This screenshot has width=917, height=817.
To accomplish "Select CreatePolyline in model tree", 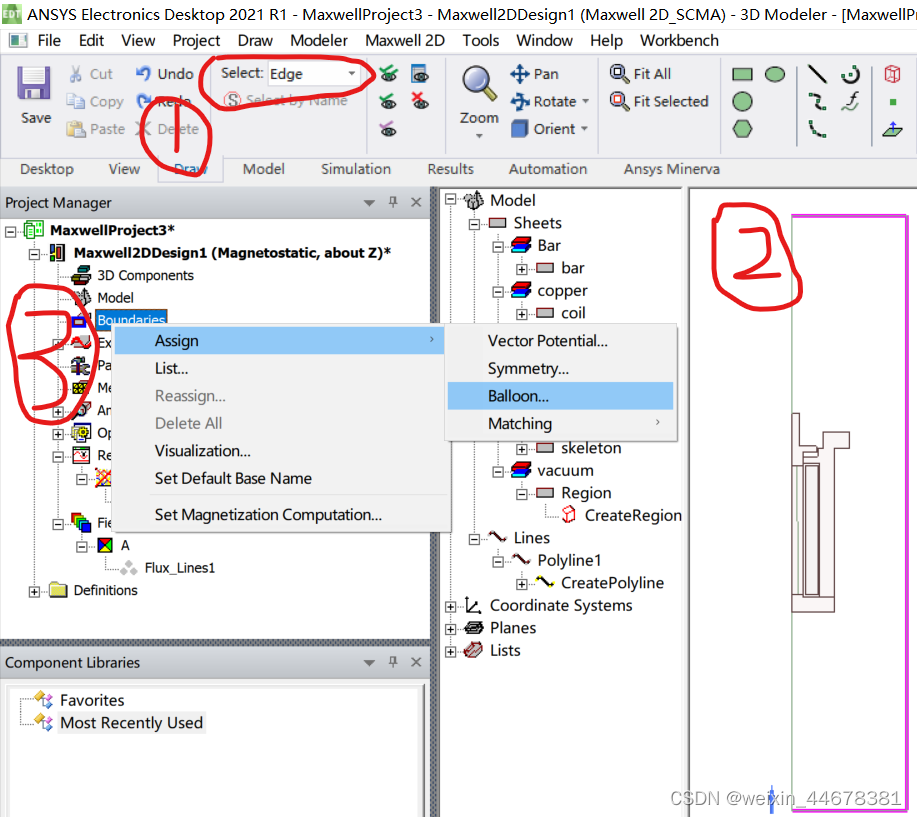I will (612, 582).
